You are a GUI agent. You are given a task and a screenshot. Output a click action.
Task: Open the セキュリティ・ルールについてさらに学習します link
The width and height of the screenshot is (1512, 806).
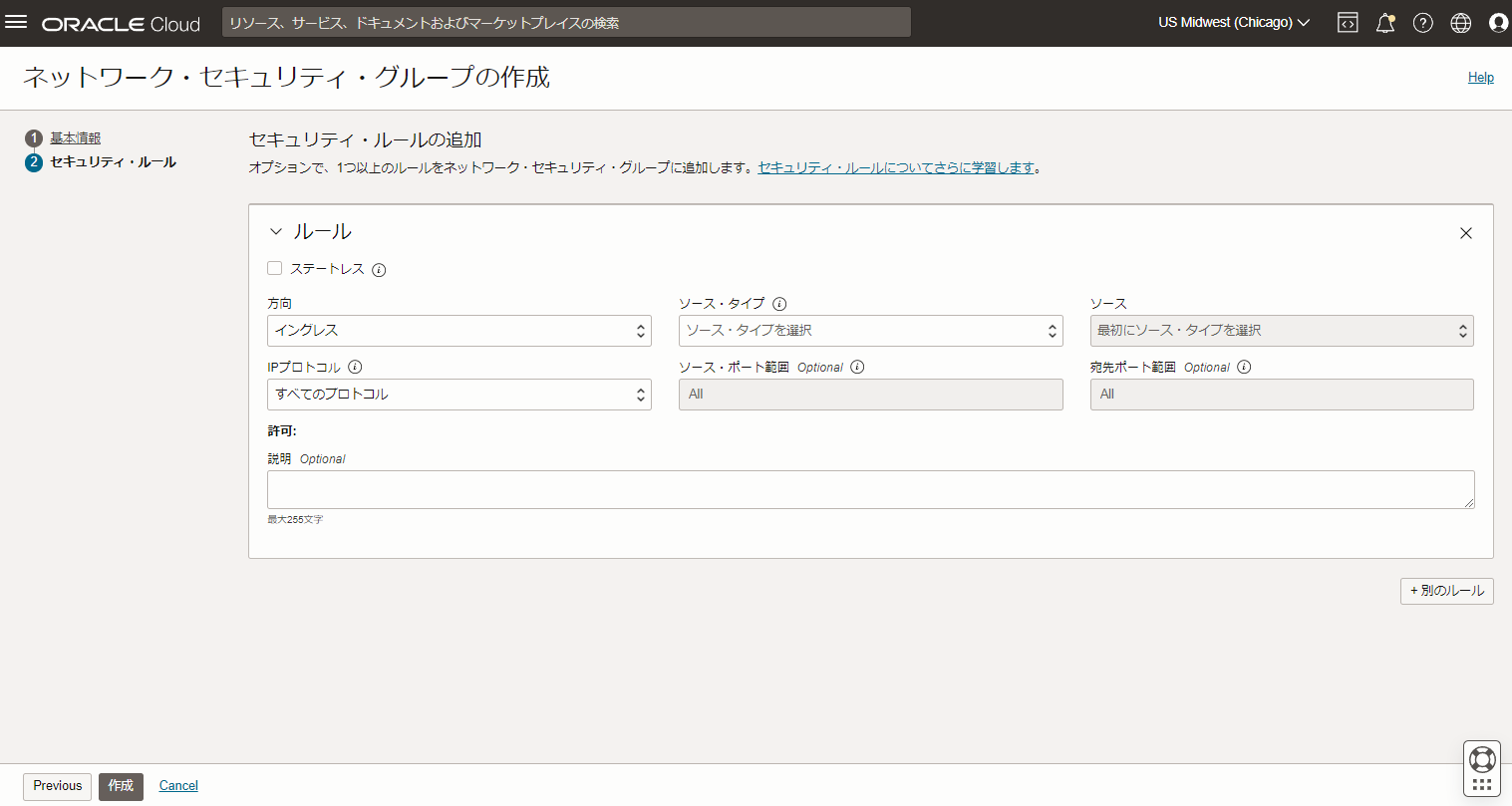[x=896, y=168]
